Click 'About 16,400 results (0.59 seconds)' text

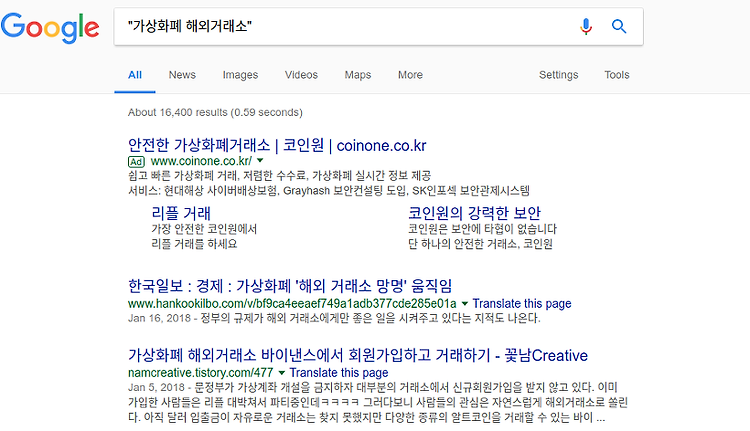[215, 112]
